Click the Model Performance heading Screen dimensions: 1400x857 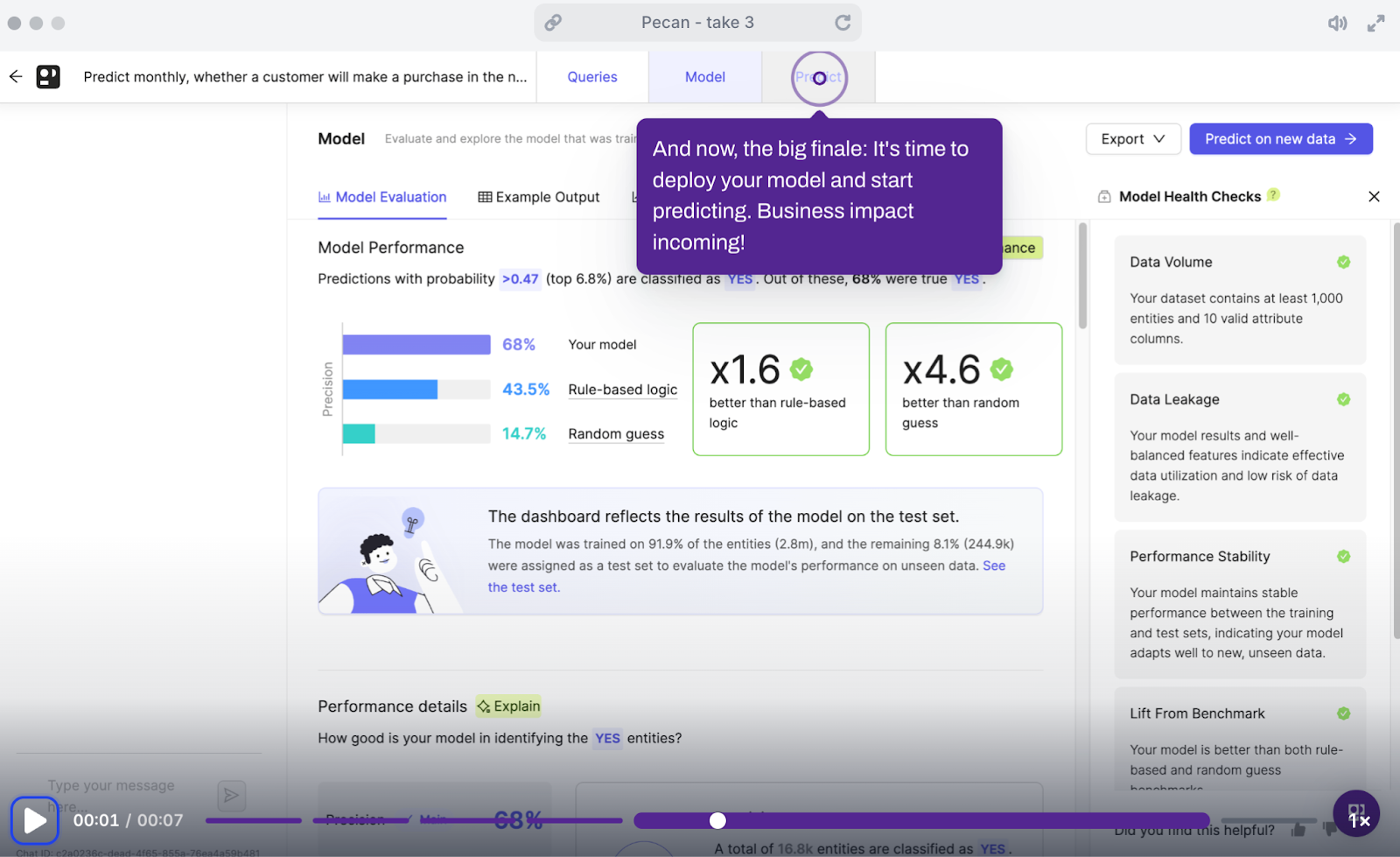coord(391,248)
